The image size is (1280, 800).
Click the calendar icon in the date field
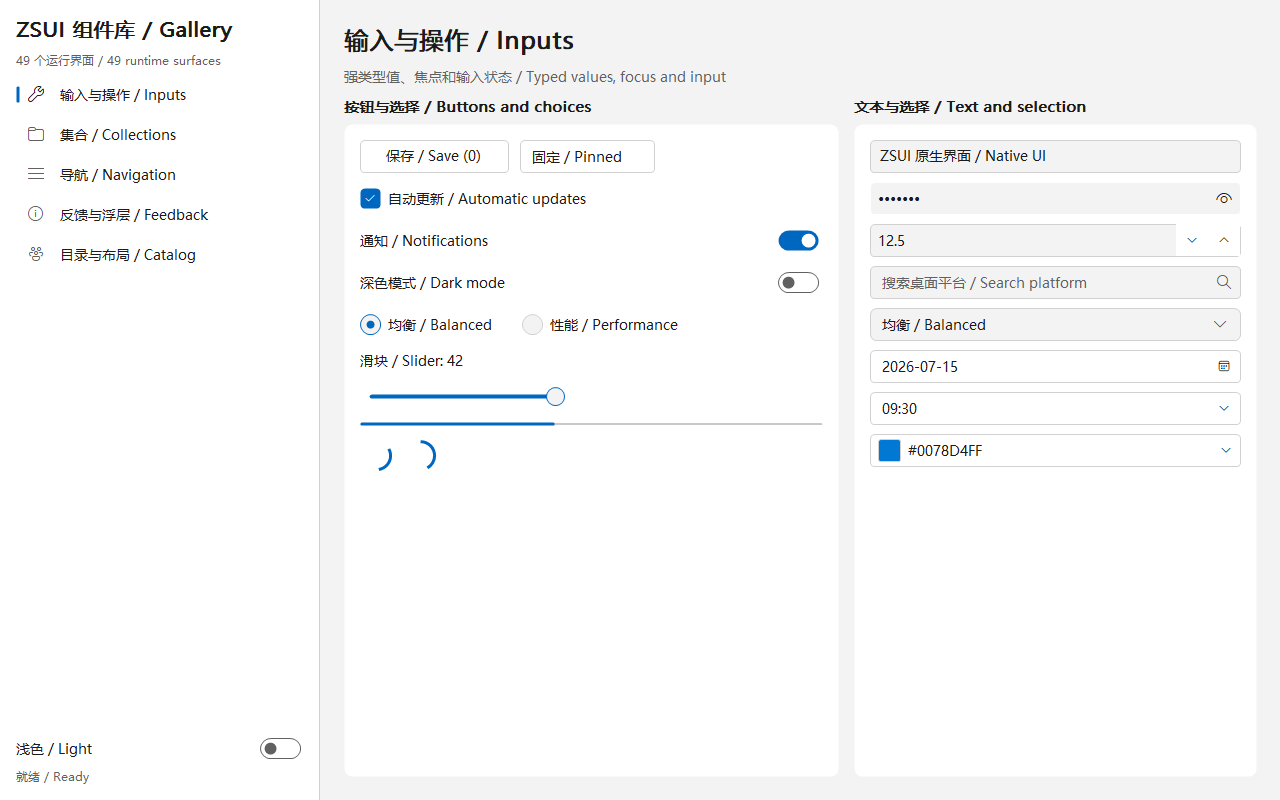[x=1224, y=366]
